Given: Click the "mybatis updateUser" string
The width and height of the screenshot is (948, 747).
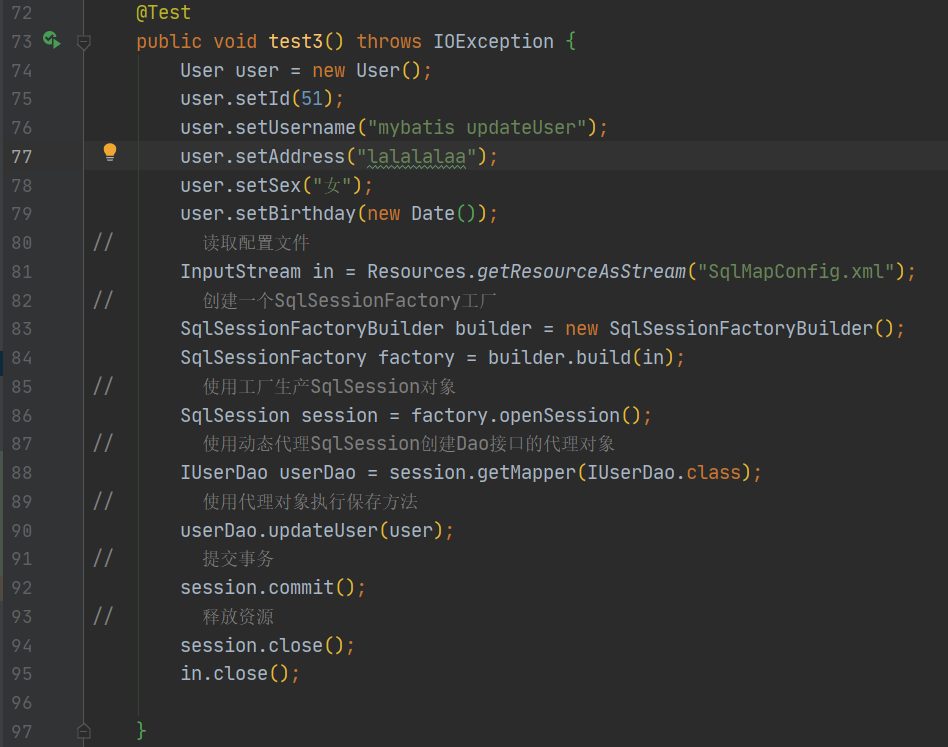Looking at the screenshot, I should coord(477,128).
